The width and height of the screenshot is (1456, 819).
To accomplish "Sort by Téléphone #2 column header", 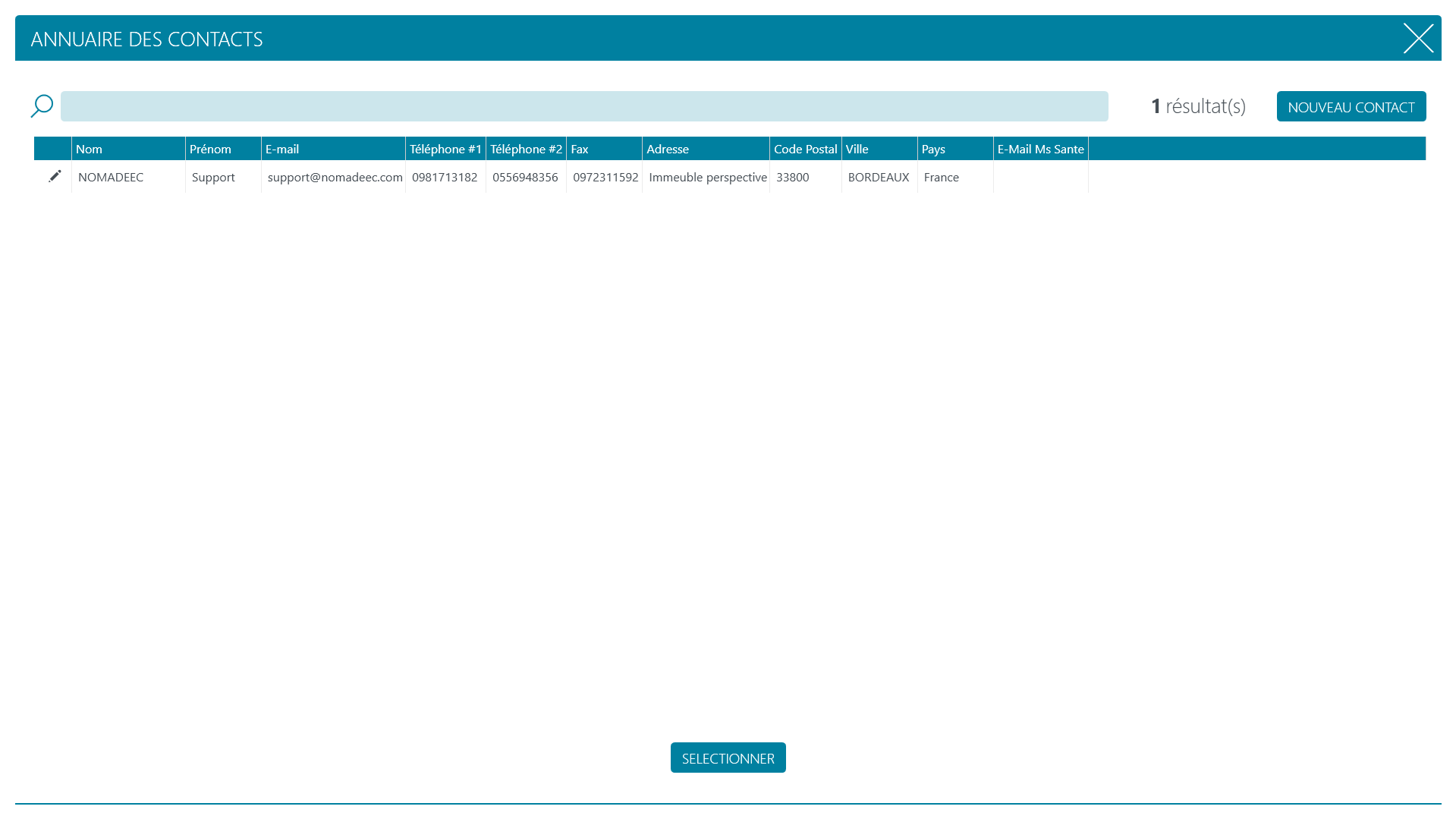I will pos(526,149).
